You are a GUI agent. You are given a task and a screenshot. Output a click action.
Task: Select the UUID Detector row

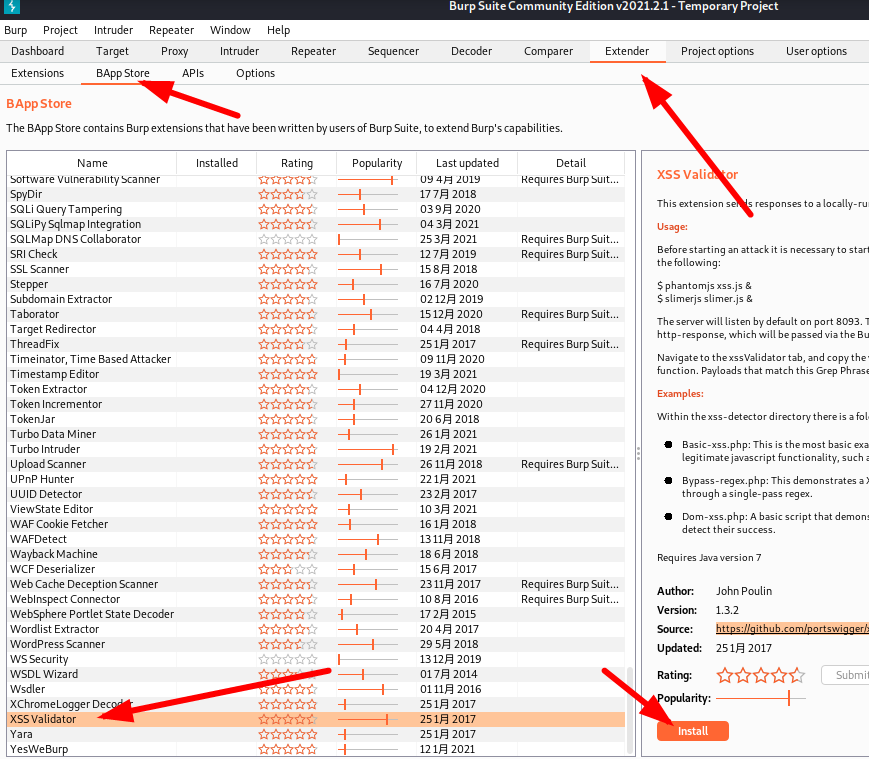click(316, 494)
